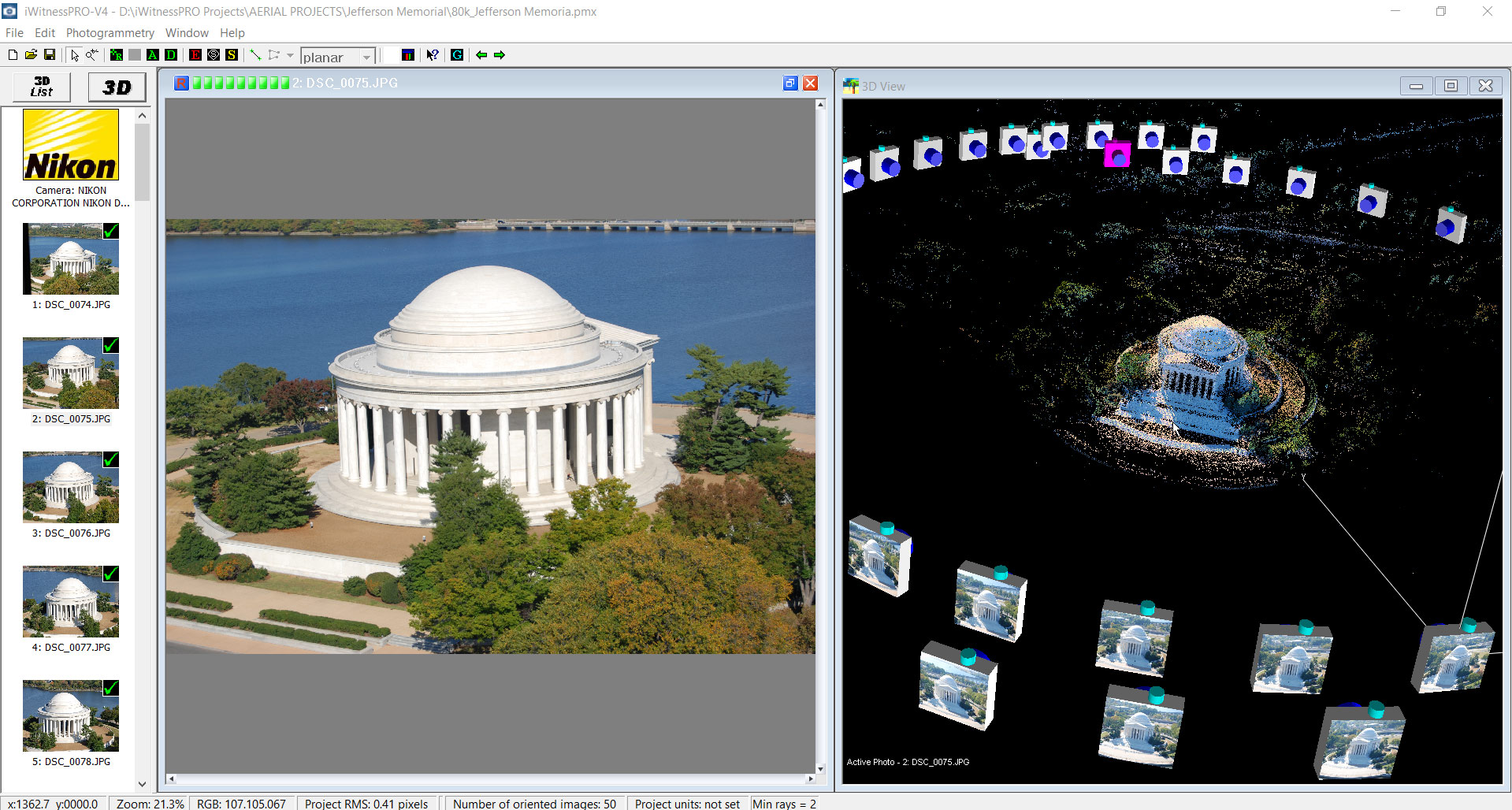Go to next image with the right green arrow

point(500,55)
